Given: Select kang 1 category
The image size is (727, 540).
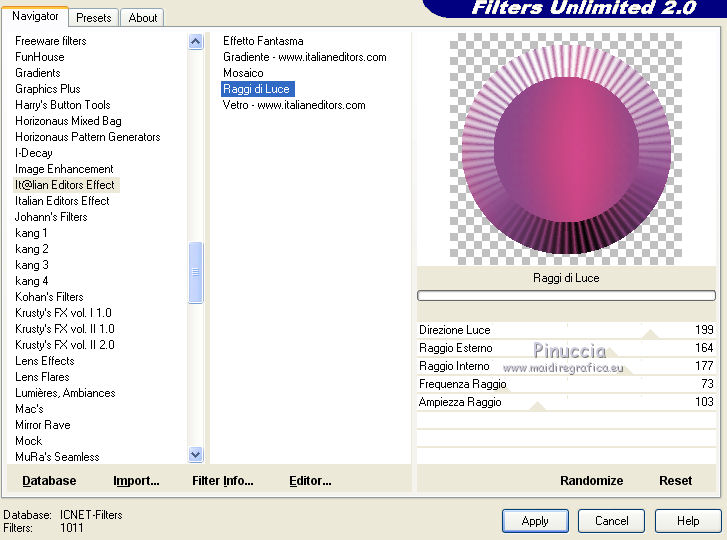Looking at the screenshot, I should click(31, 233).
